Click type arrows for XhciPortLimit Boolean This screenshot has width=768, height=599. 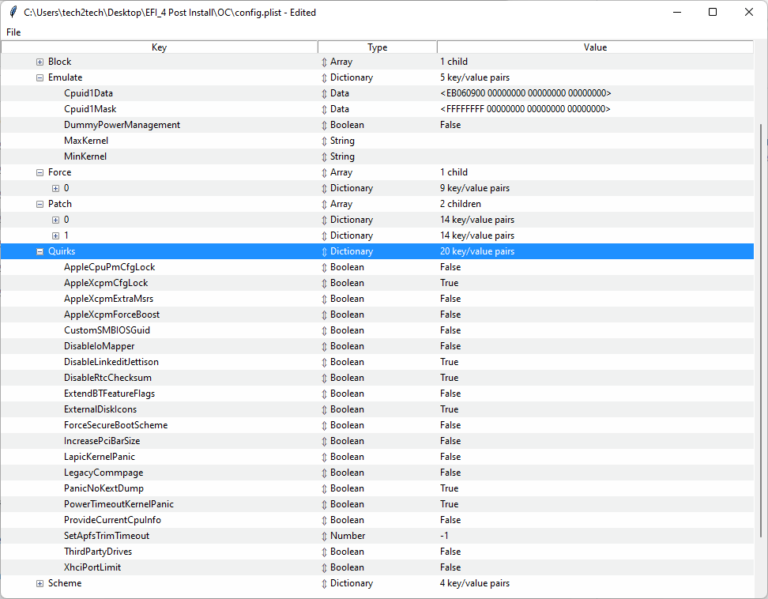[324, 568]
